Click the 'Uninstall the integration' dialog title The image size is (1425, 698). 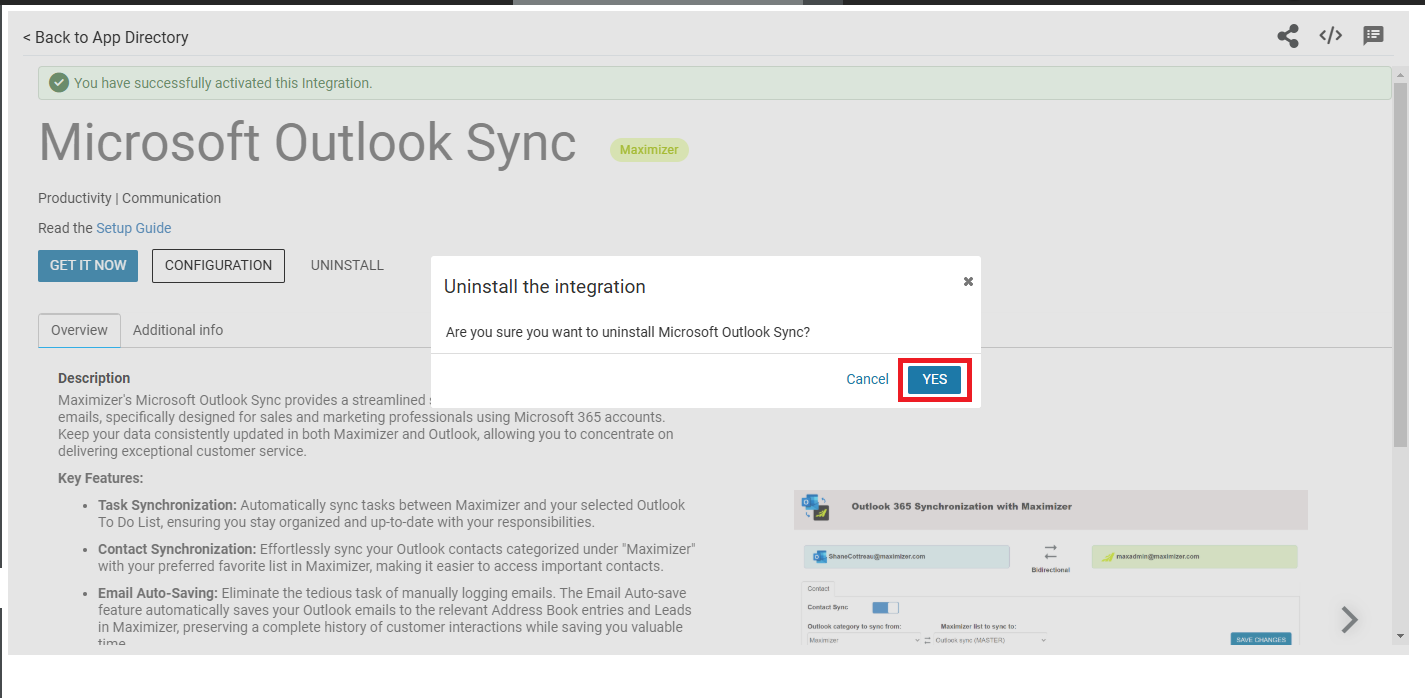pyautogui.click(x=545, y=287)
